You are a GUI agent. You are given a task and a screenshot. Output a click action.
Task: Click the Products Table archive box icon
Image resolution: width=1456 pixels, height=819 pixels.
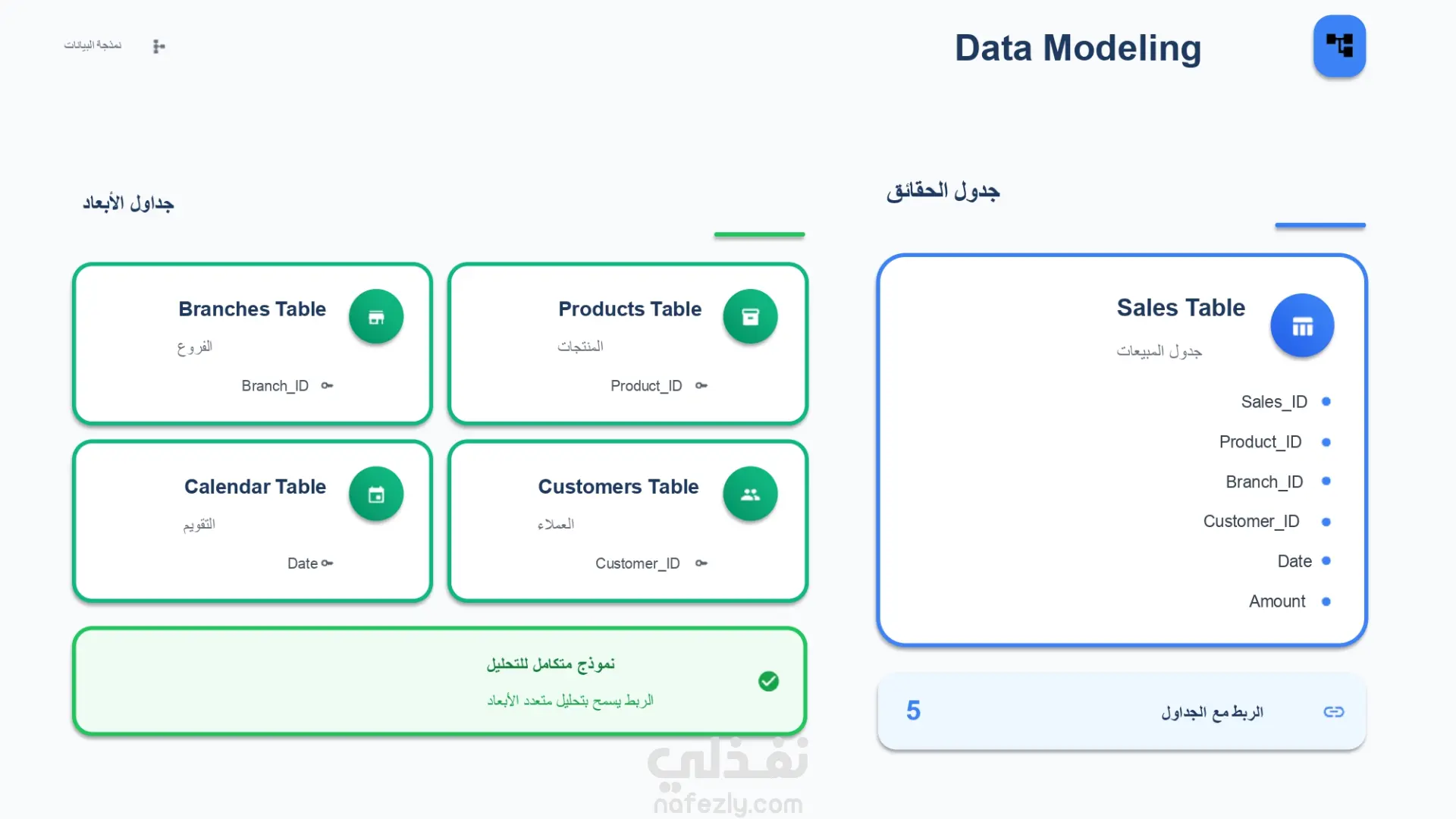coord(750,317)
